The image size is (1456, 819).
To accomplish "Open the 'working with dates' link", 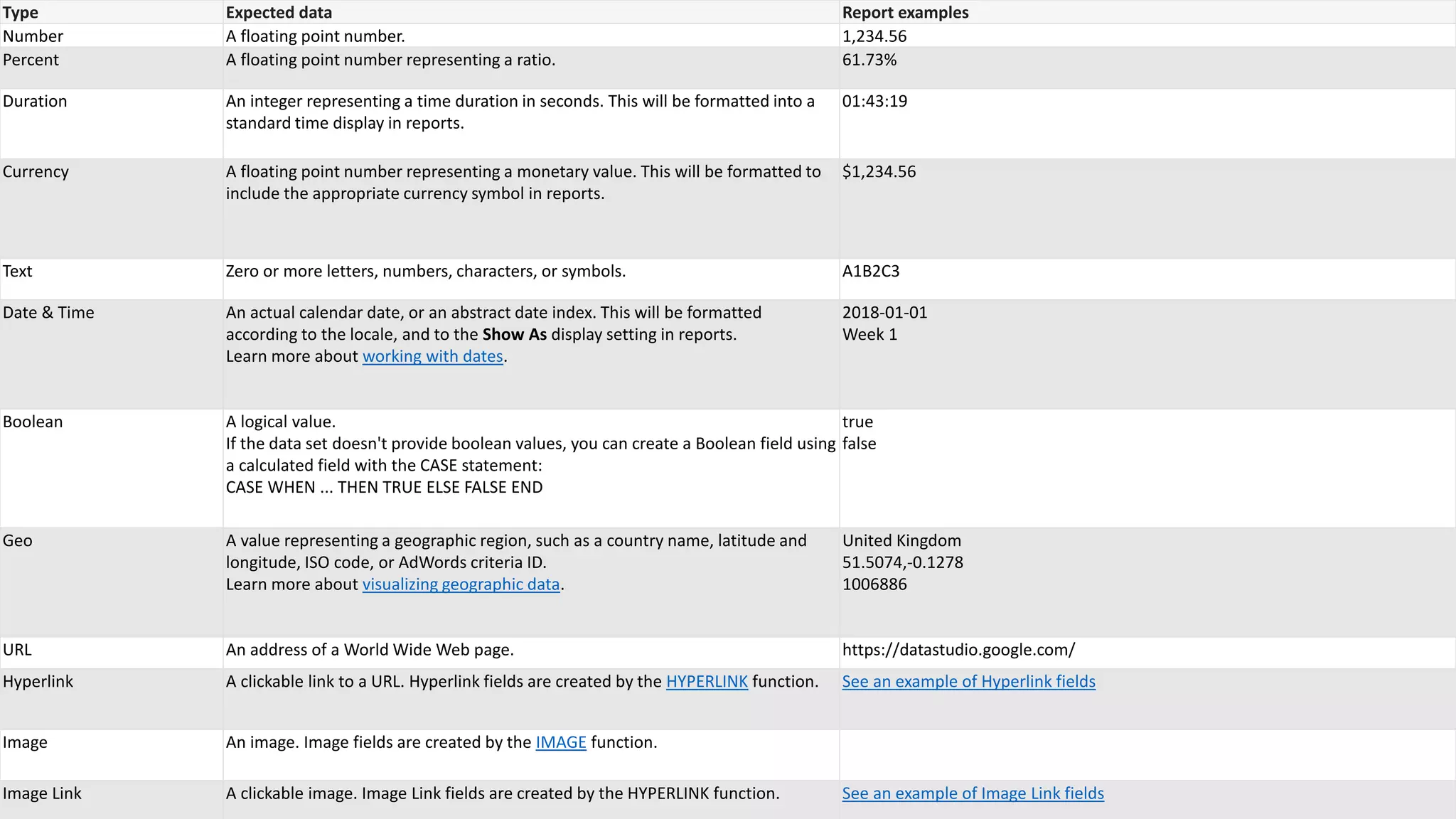I will (x=432, y=356).
